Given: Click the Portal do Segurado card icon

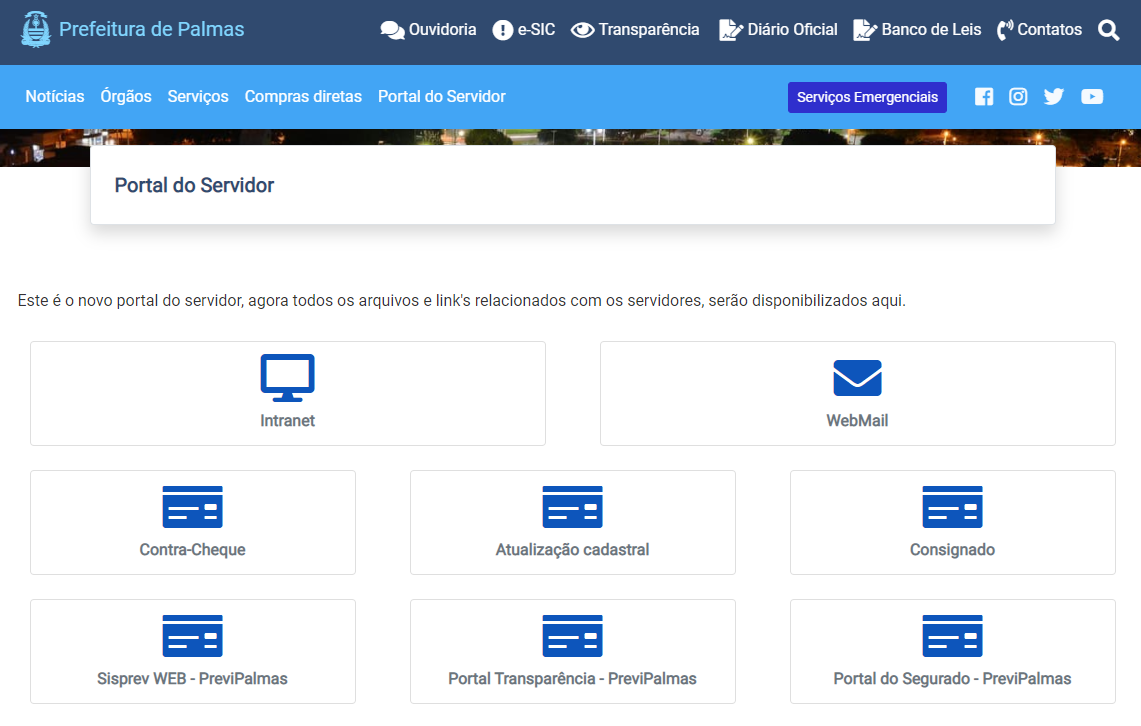Looking at the screenshot, I should (x=953, y=636).
